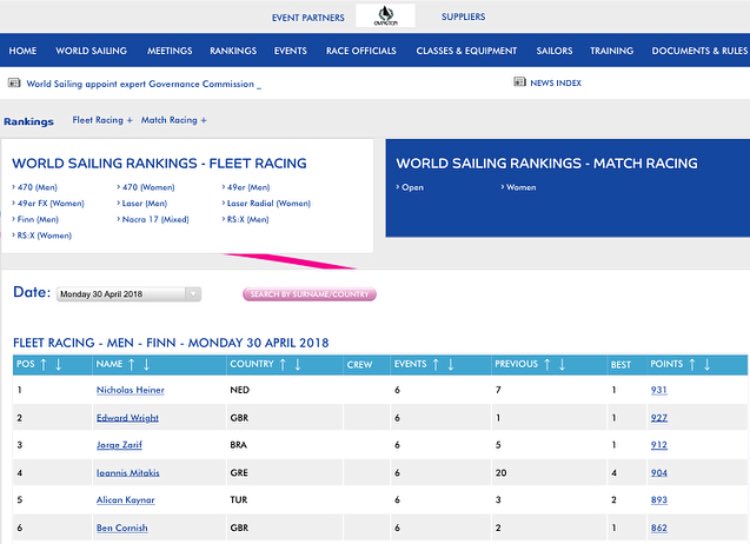Open EVENTS navigation menu
The image size is (750, 550).
tap(290, 51)
